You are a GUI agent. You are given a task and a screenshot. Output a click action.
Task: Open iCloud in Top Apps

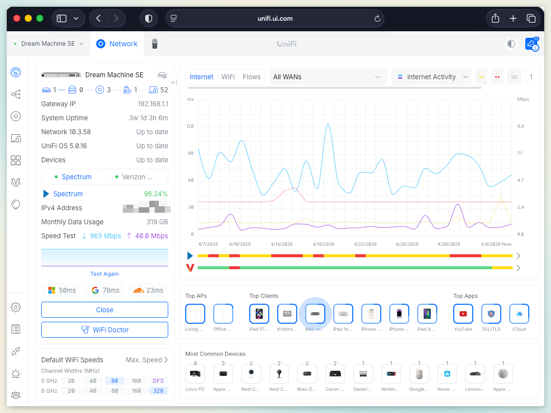pyautogui.click(x=519, y=314)
